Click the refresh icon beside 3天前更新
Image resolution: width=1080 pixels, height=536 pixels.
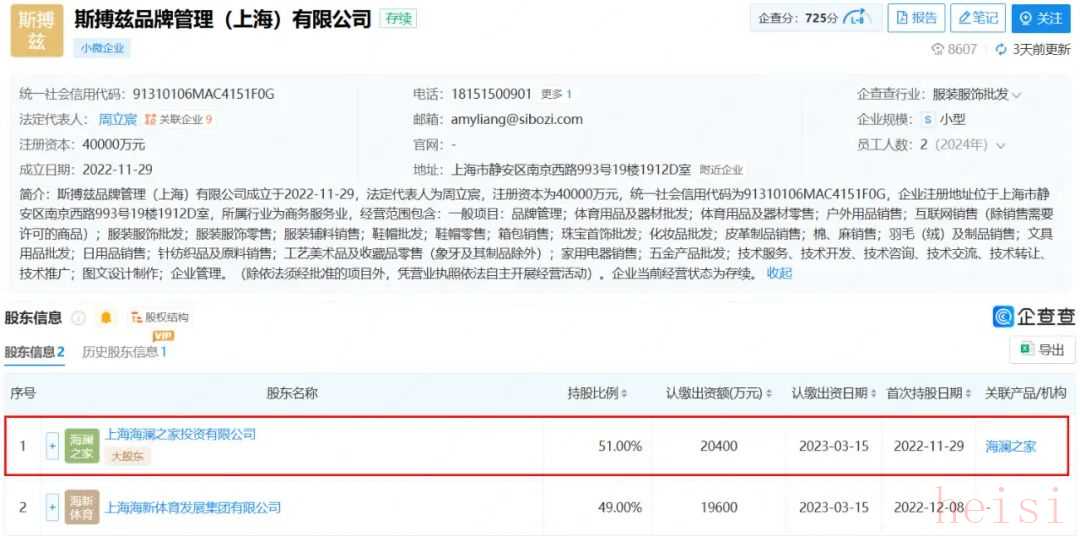click(x=1001, y=50)
